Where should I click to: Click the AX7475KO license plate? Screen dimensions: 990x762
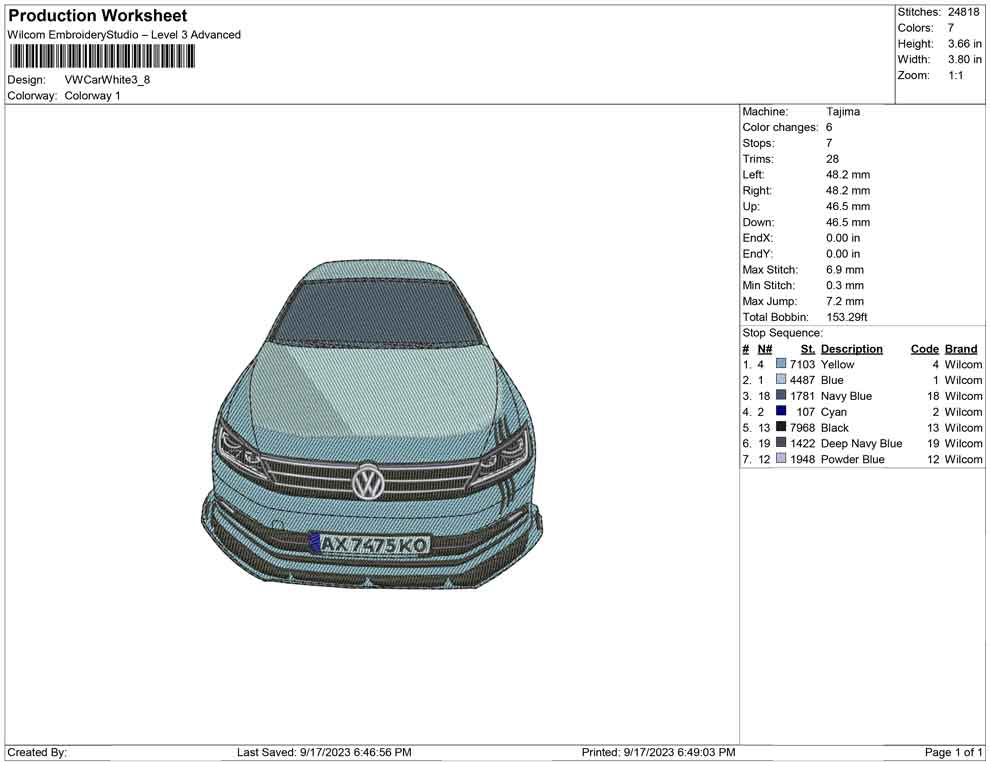(x=370, y=544)
